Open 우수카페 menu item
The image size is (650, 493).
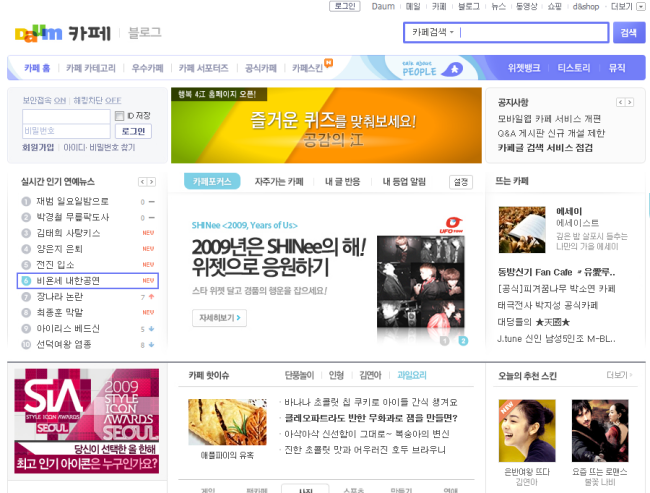click(x=147, y=68)
